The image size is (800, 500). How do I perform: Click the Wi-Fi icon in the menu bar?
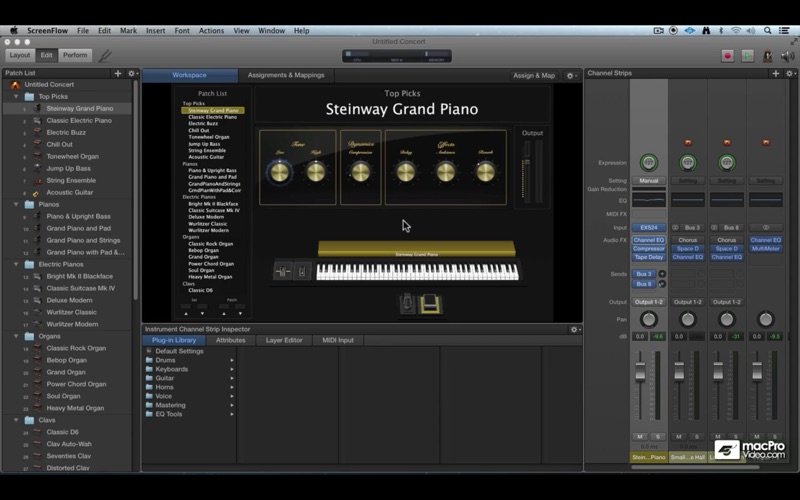(x=735, y=31)
